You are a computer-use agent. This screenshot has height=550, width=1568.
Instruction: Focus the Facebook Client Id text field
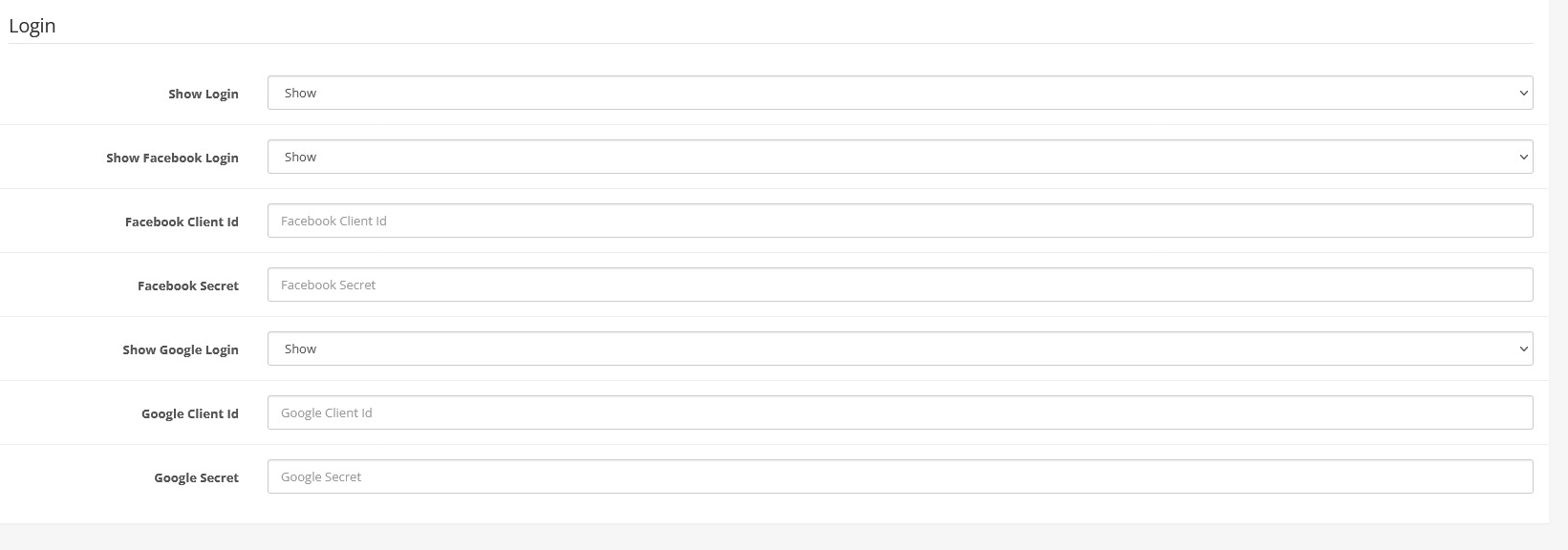(900, 221)
